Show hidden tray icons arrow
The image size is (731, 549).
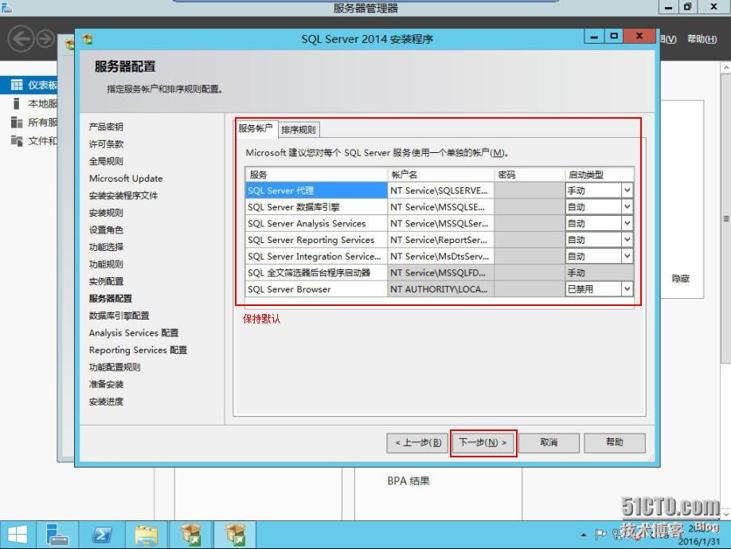tap(583, 535)
